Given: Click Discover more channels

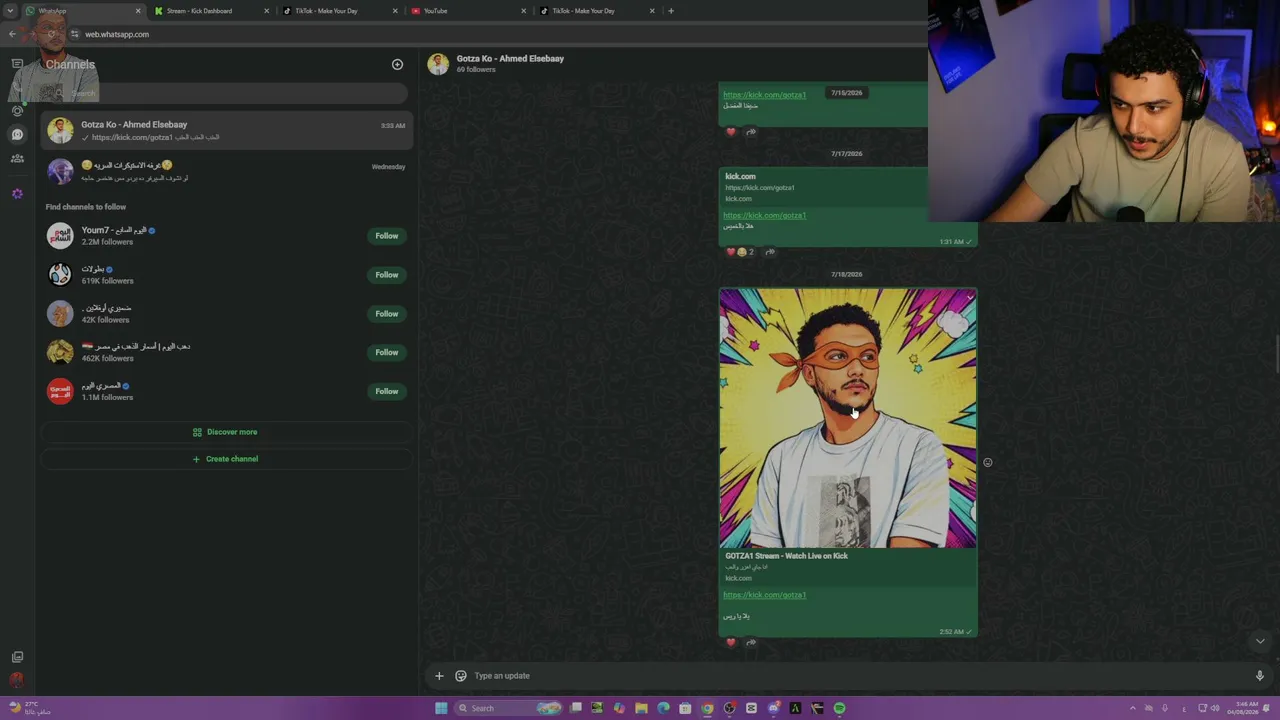Looking at the screenshot, I should pos(225,432).
